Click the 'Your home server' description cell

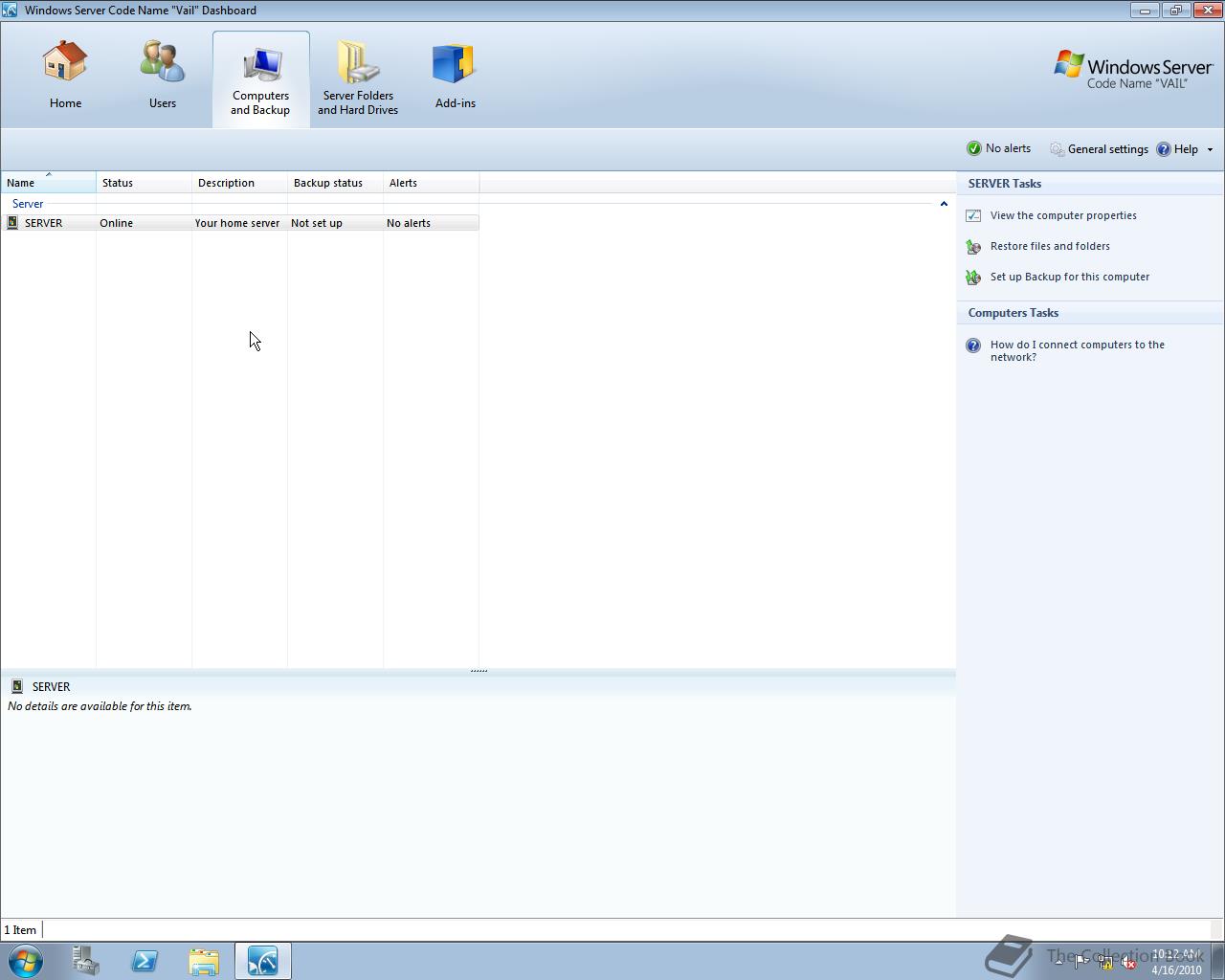237,223
